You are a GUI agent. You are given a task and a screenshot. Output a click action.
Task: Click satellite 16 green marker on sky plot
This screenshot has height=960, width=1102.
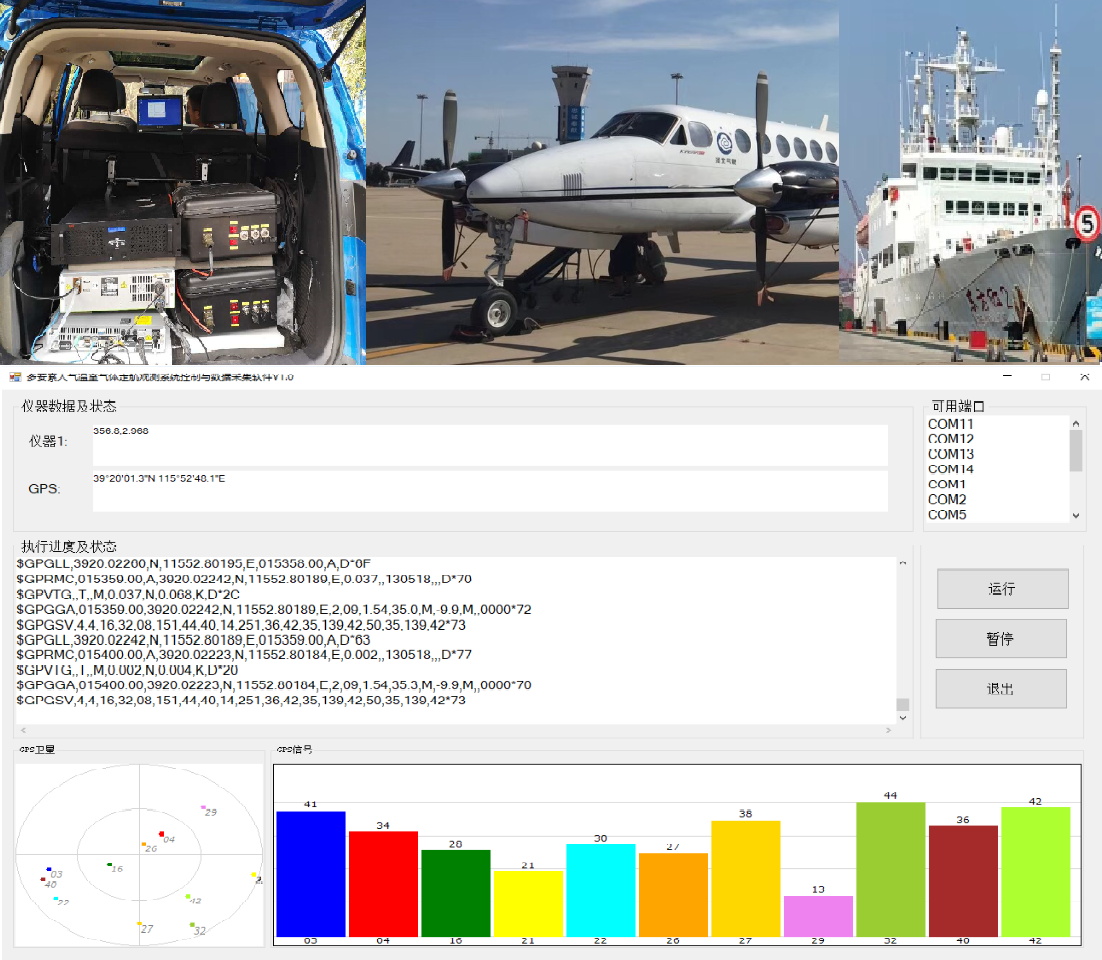109,864
